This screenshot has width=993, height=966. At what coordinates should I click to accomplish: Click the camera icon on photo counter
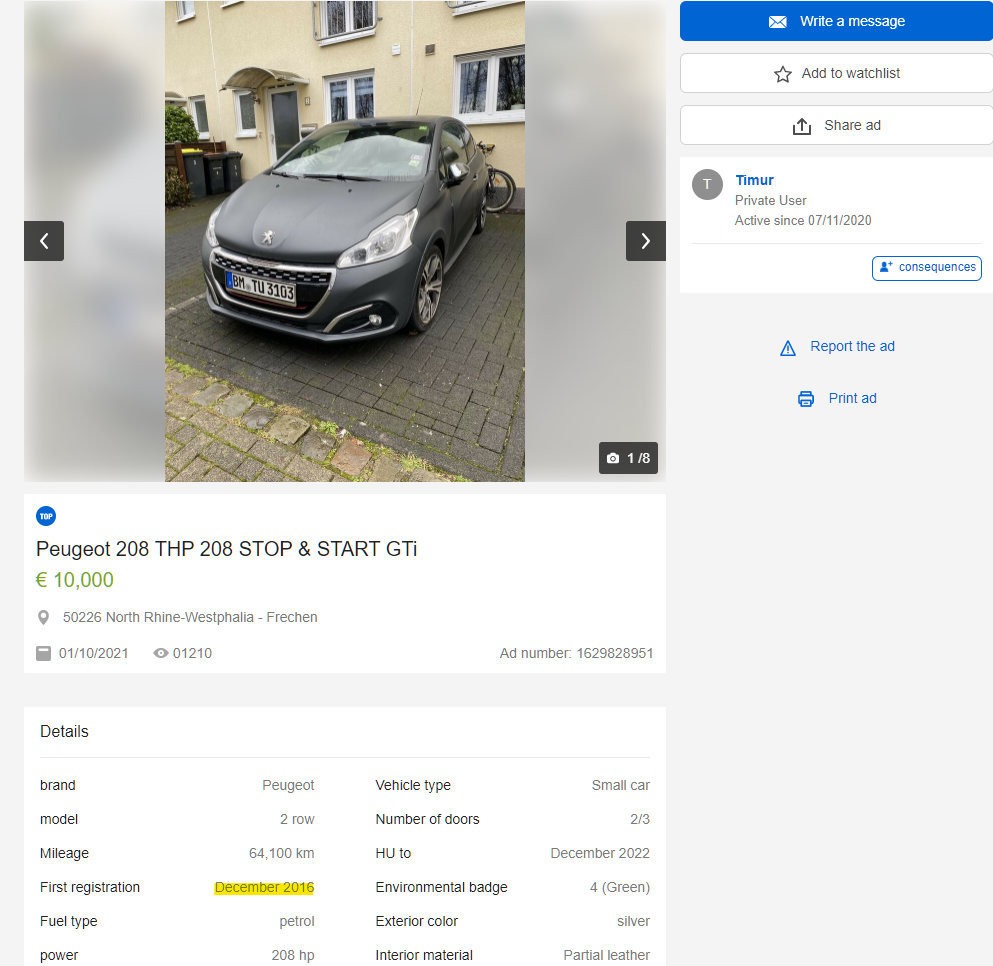pyautogui.click(x=613, y=458)
